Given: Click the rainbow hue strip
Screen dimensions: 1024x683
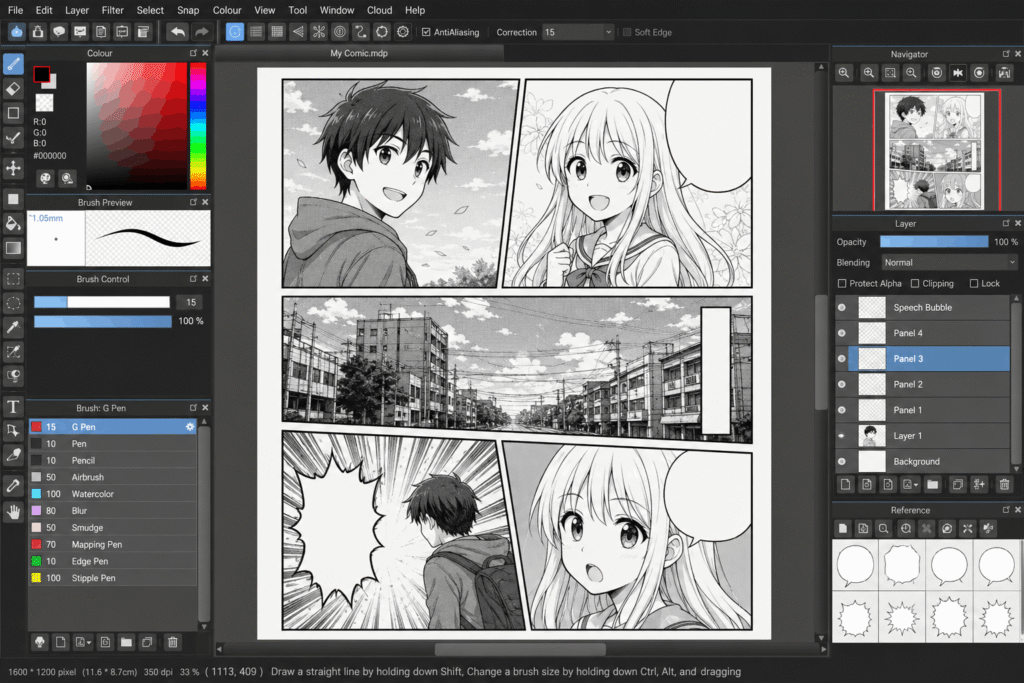Looking at the screenshot, I should click(x=198, y=125).
